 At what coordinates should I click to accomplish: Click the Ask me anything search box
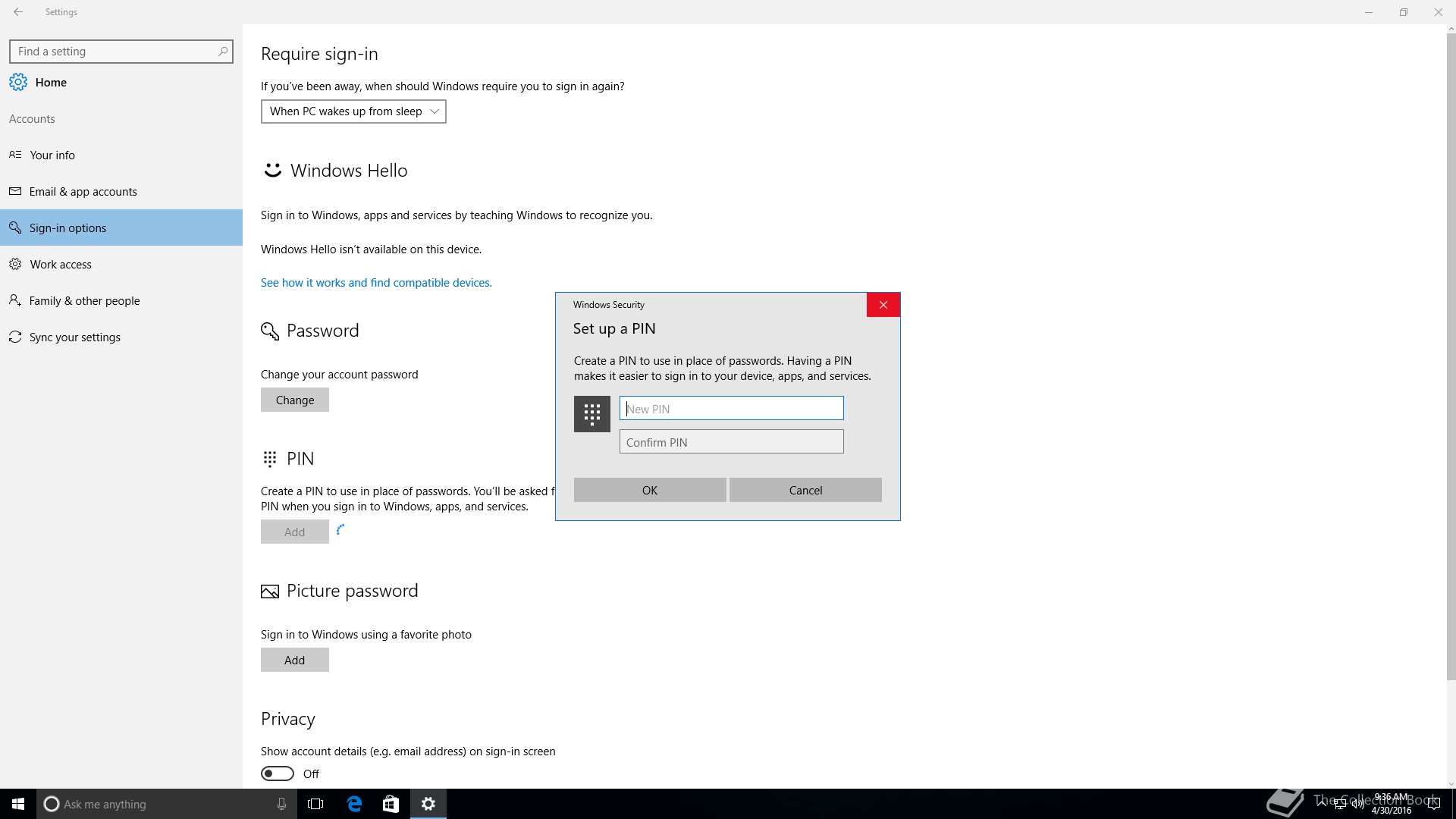(166, 804)
